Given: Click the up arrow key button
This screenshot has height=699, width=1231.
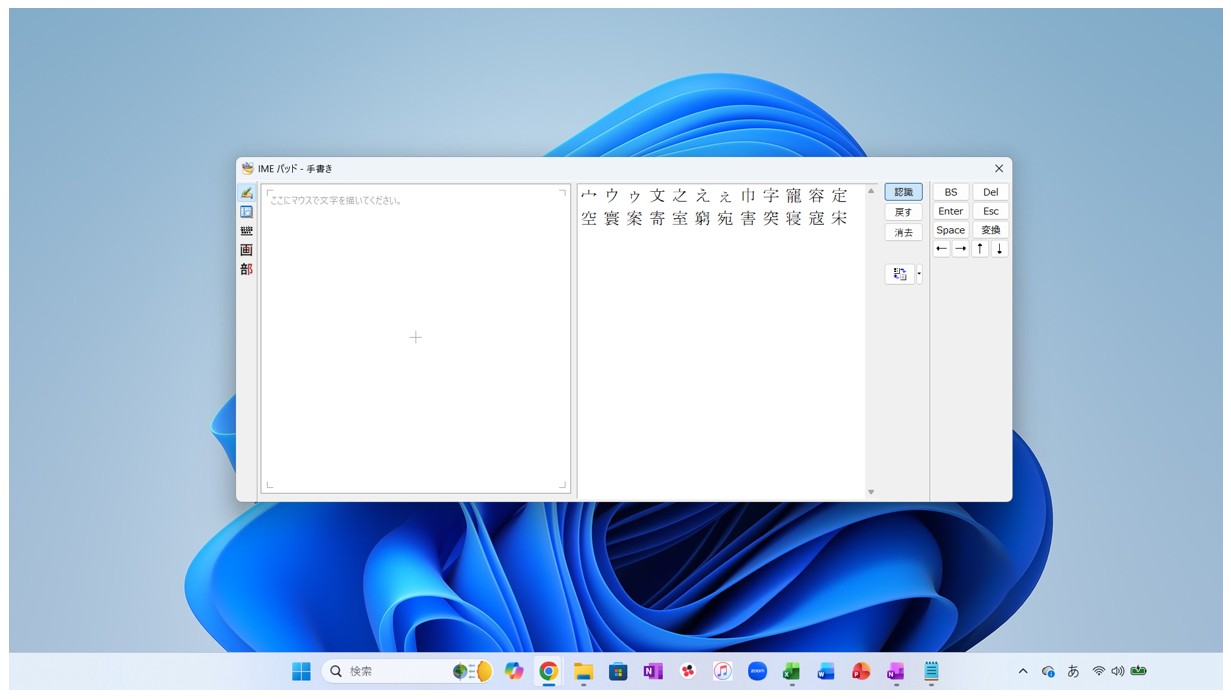Looking at the screenshot, I should [x=980, y=249].
